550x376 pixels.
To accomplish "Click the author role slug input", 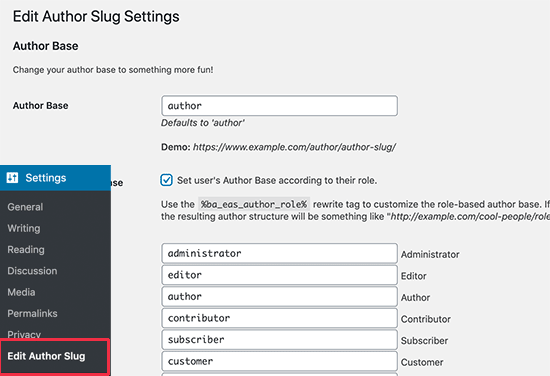I will 280,297.
